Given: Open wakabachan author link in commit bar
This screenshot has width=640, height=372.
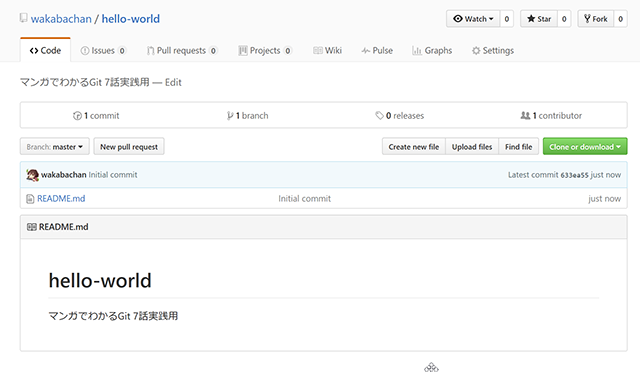Looking at the screenshot, I should (64, 175).
